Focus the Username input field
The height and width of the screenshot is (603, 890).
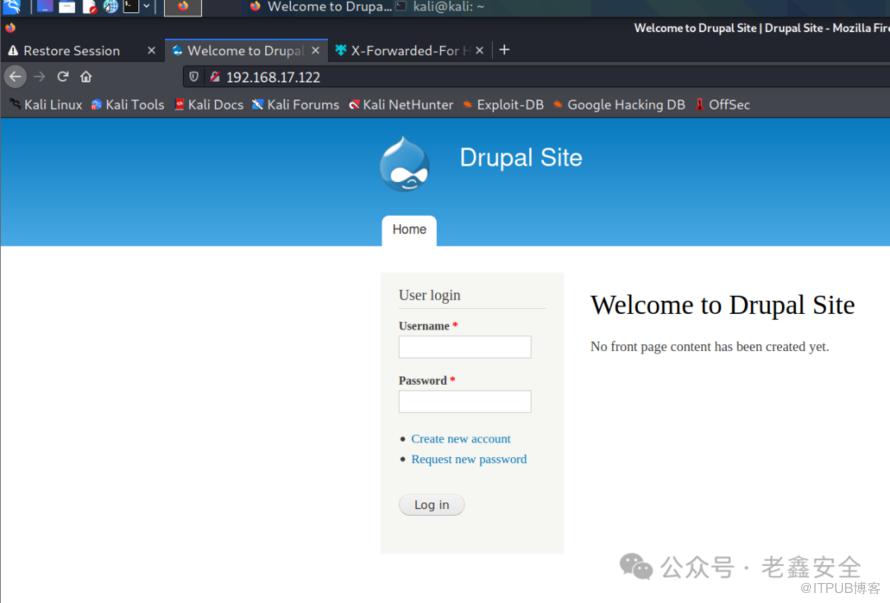[x=464, y=347]
